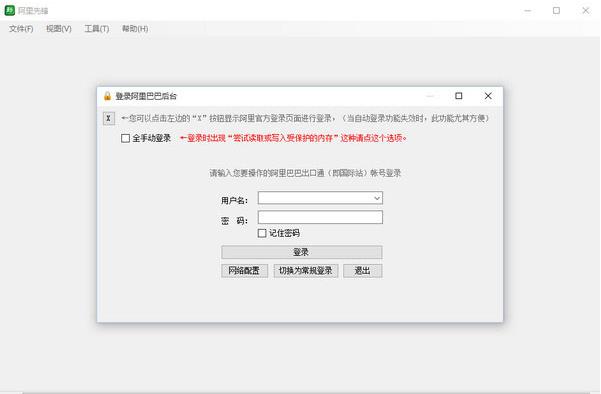Minimize the main application window

[x=528, y=11]
